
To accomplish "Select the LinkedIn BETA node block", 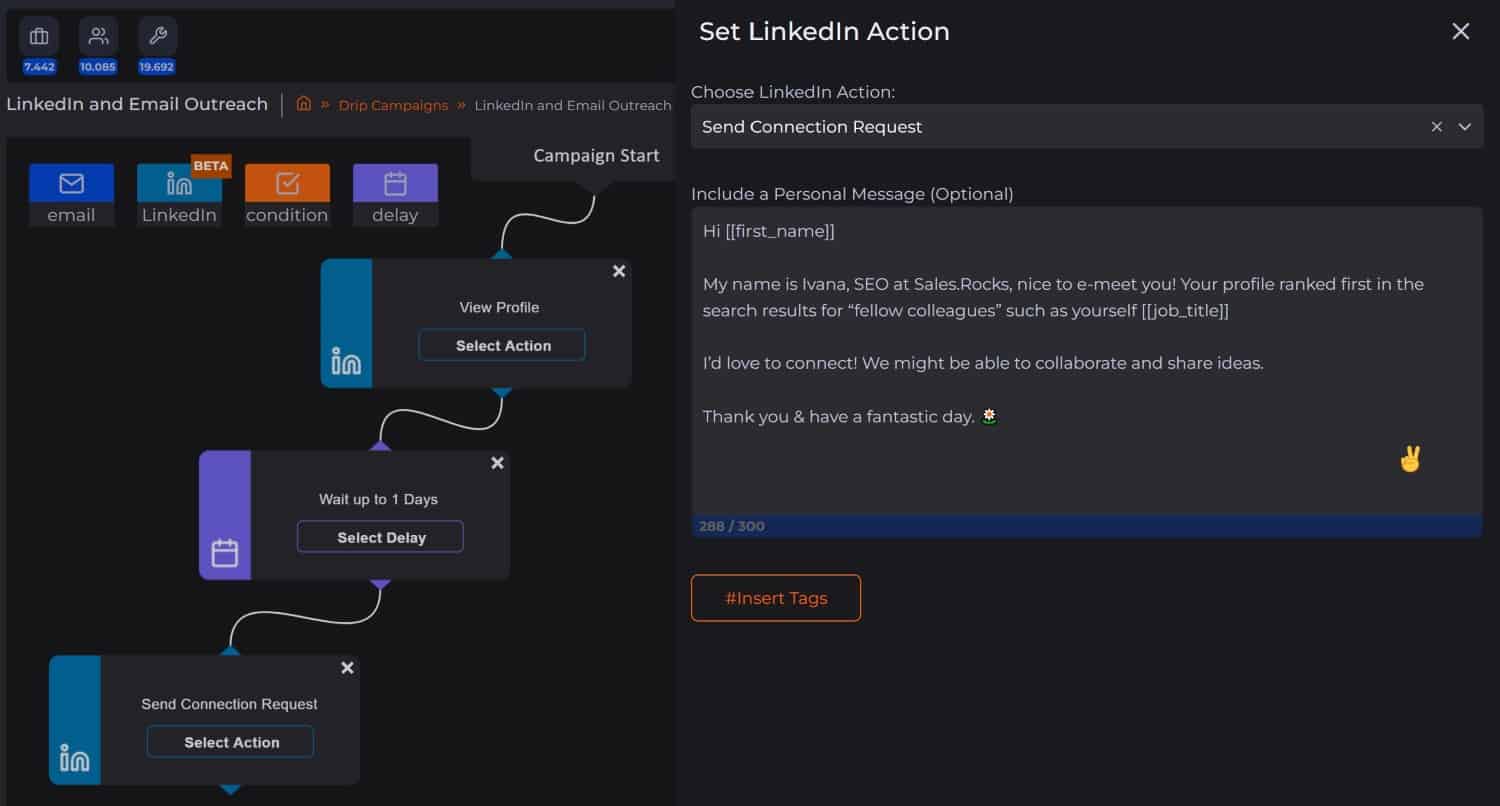I will coord(179,195).
